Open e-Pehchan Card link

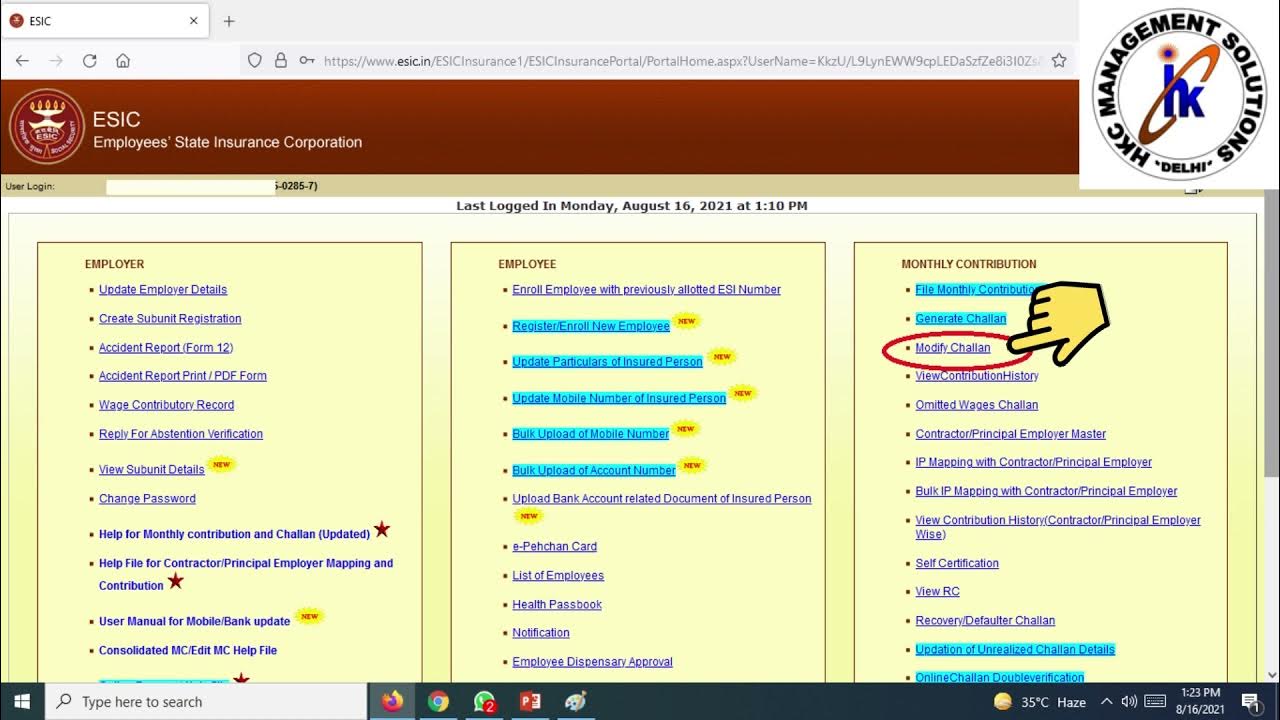click(x=554, y=547)
